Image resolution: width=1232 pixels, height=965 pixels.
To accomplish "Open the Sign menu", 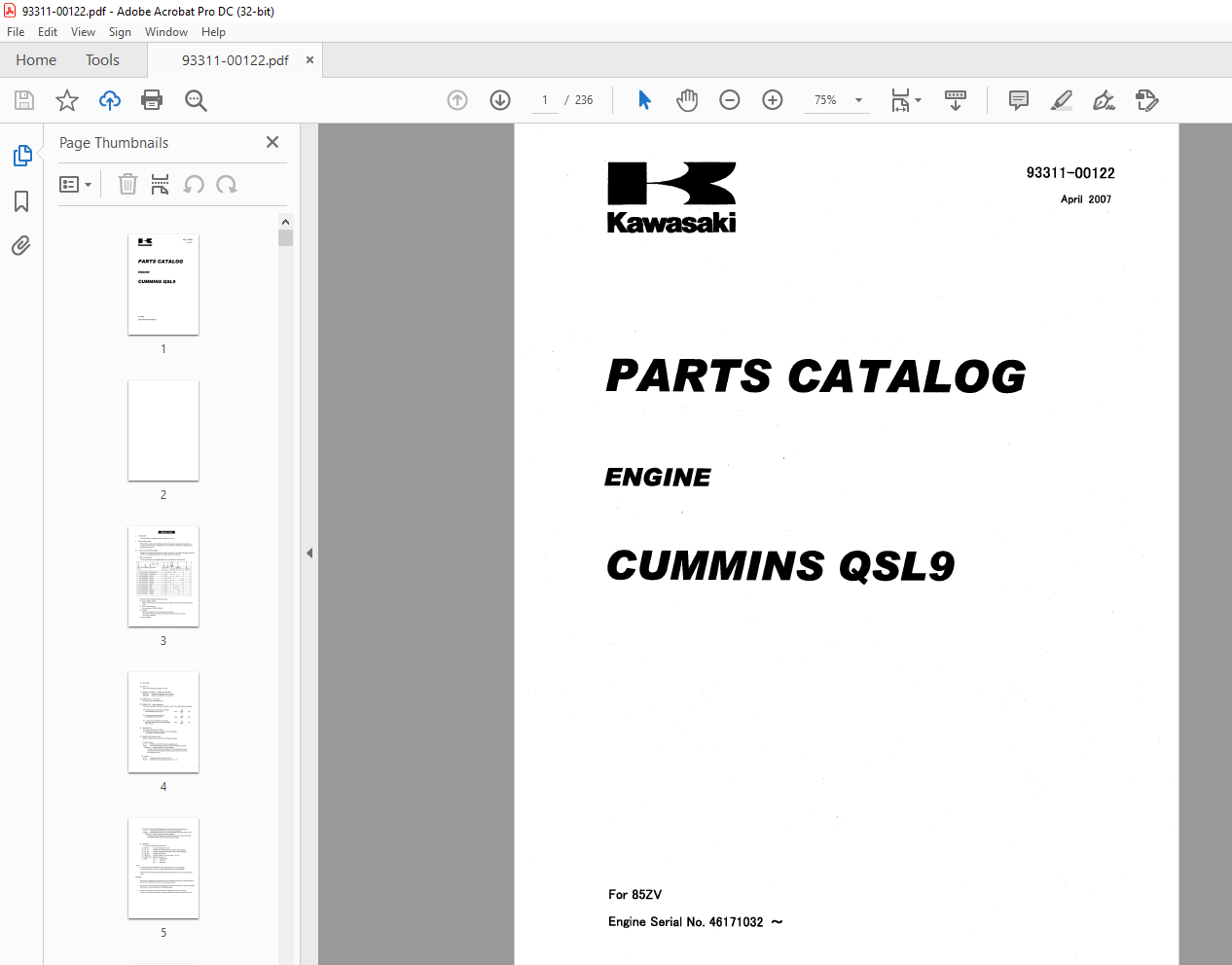I will pyautogui.click(x=120, y=32).
